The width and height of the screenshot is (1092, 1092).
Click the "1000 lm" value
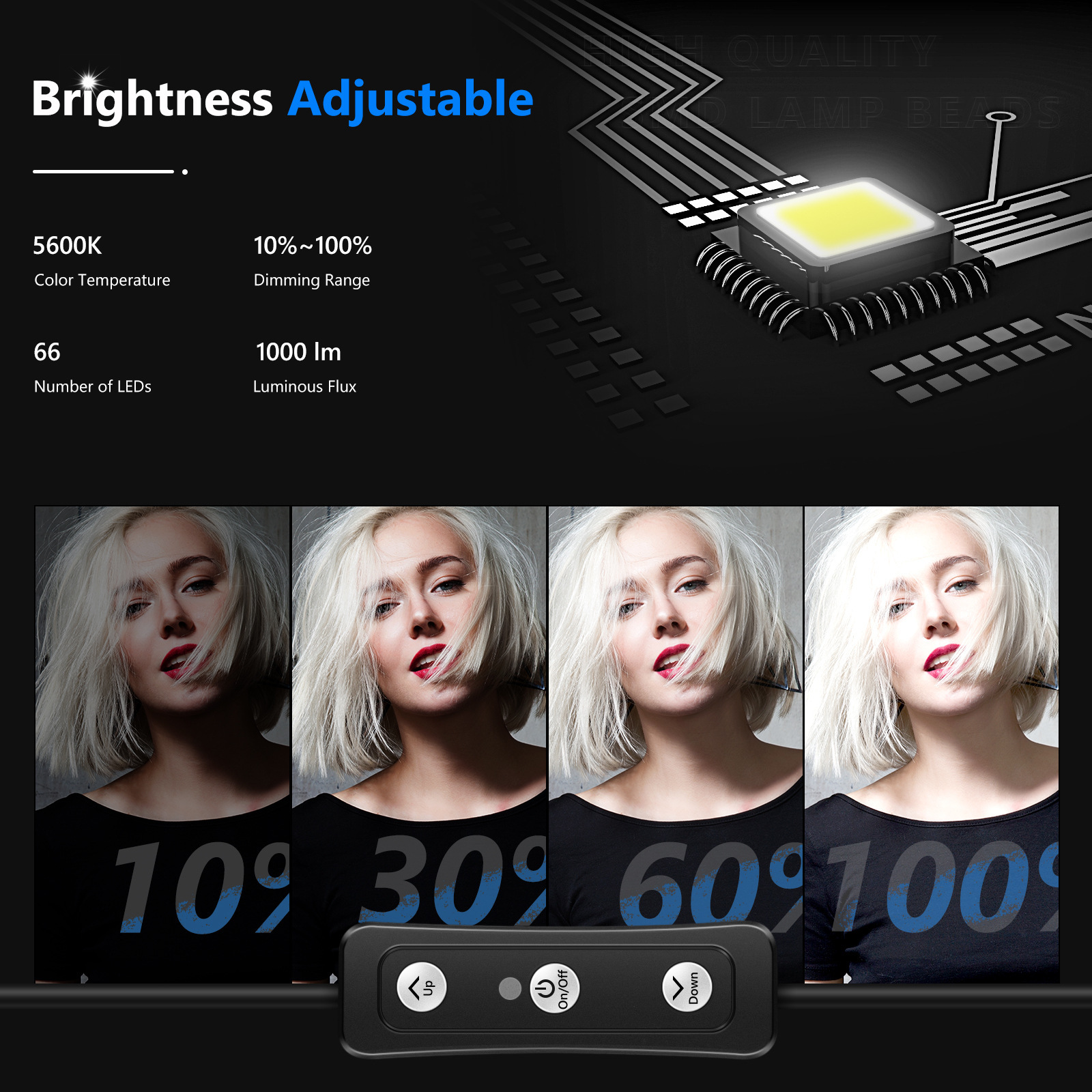pyautogui.click(x=298, y=352)
